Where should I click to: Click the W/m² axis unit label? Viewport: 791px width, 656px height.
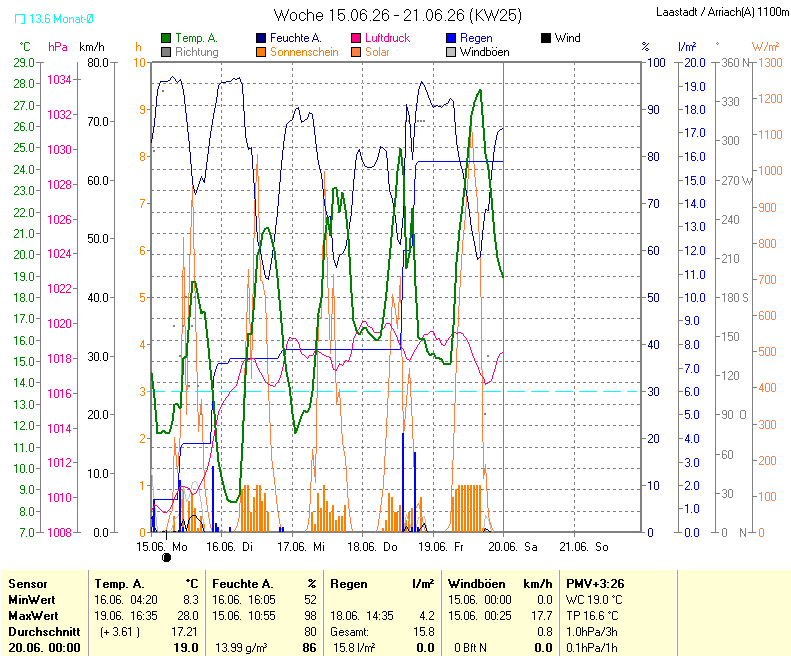[x=766, y=47]
